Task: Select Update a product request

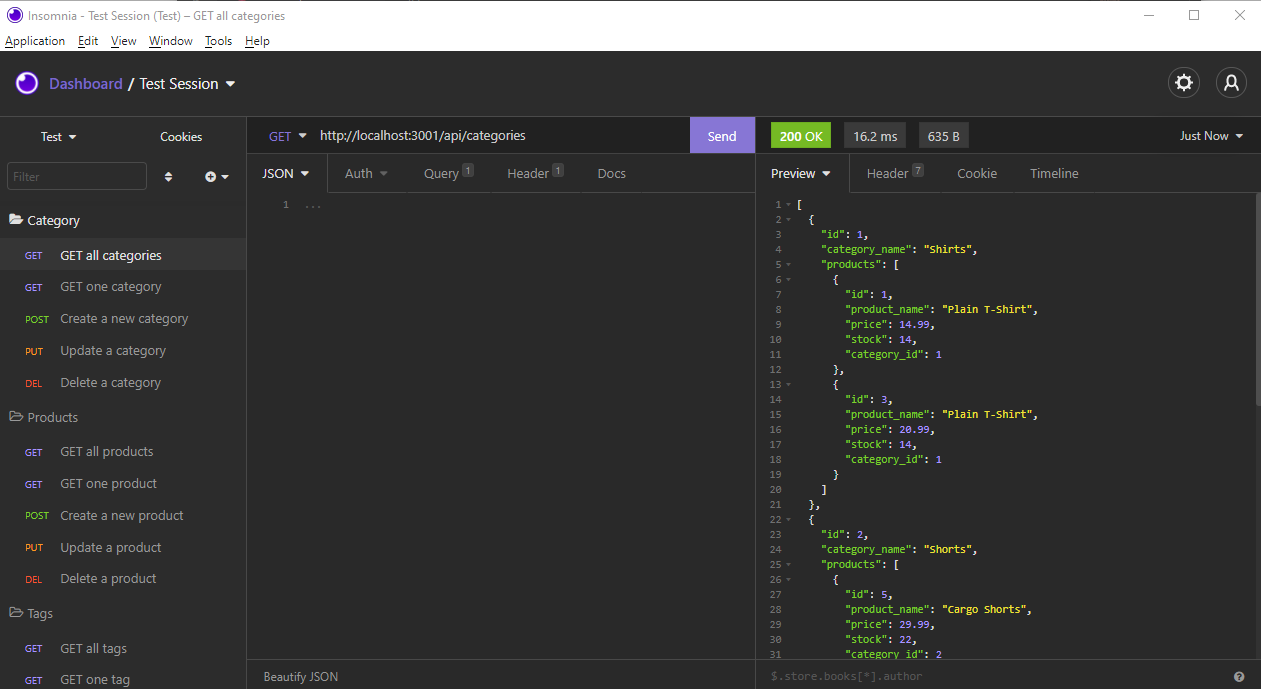Action: [123, 548]
